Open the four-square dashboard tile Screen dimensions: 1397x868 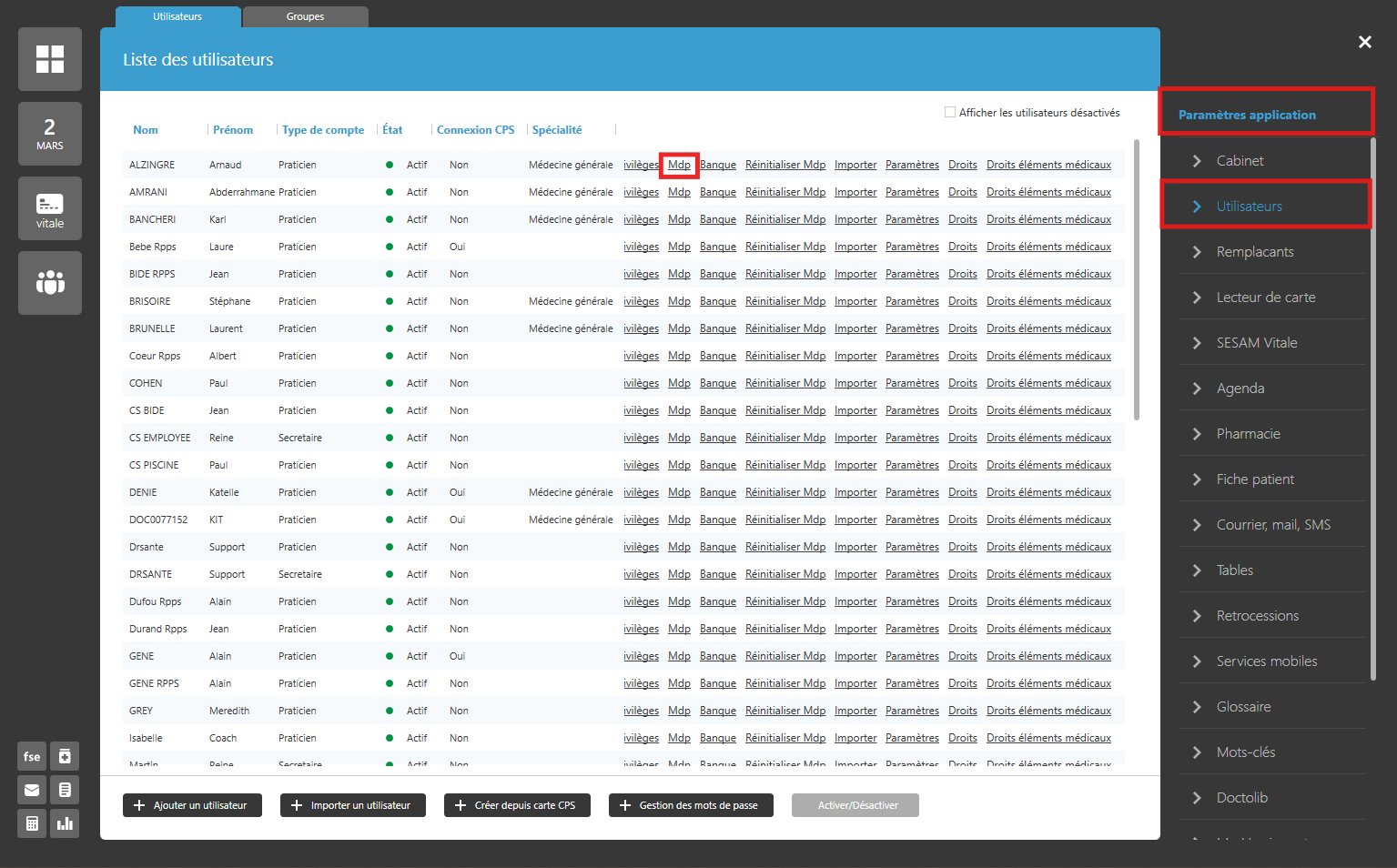[x=50, y=59]
